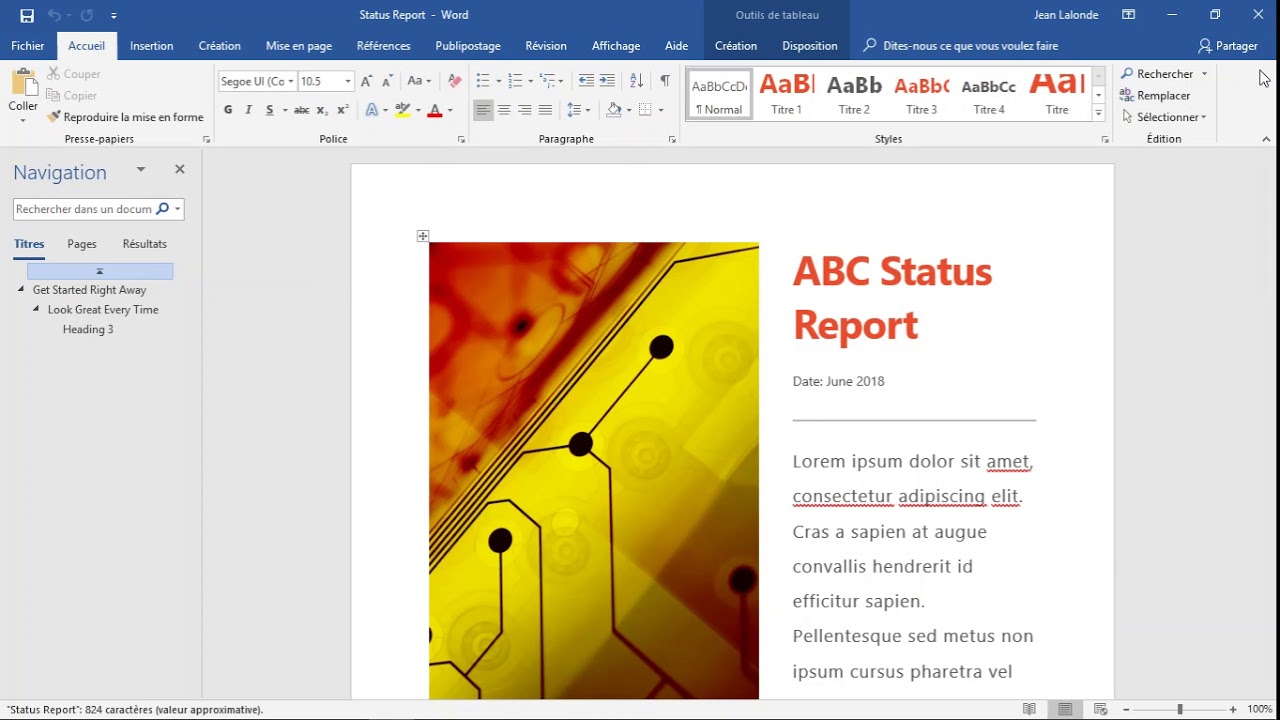Sort text with the A-Z icon
The width and height of the screenshot is (1280, 720).
pyautogui.click(x=636, y=81)
